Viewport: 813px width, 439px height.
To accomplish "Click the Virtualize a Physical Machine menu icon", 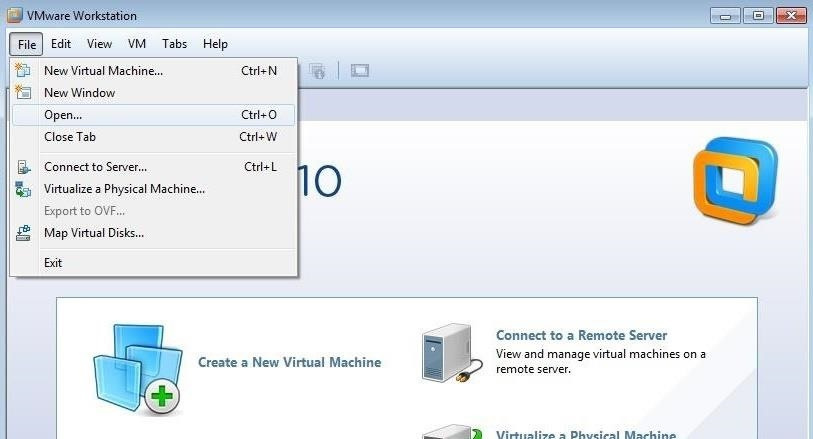I will [x=24, y=189].
